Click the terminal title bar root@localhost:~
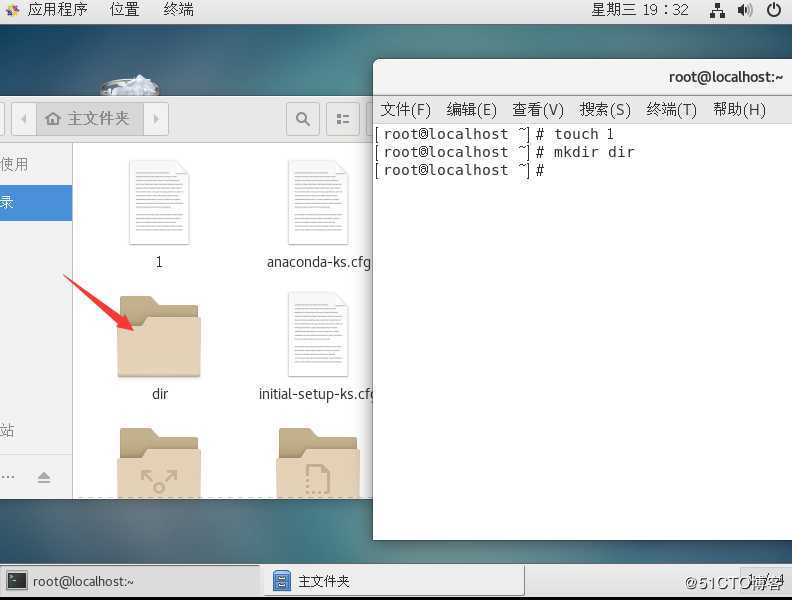792x600 pixels. coord(582,77)
